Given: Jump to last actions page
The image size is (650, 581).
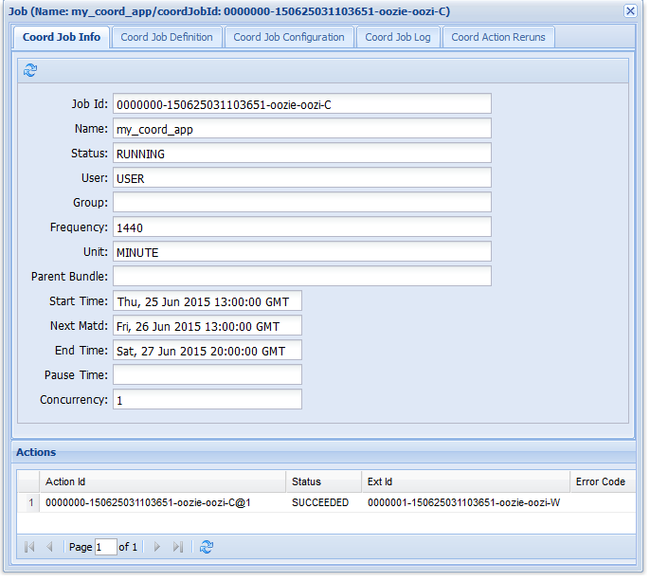Looking at the screenshot, I should point(178,547).
